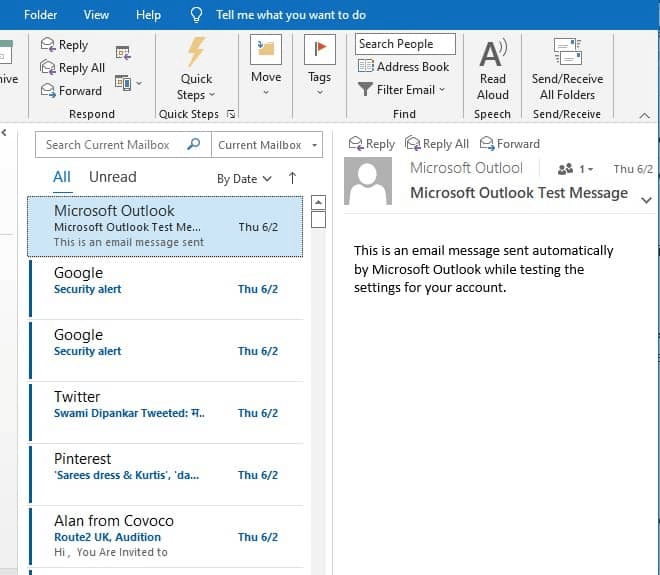This screenshot has height=575, width=660.
Task: Open the Twitter Swami Dipankar email
Action: [166, 413]
